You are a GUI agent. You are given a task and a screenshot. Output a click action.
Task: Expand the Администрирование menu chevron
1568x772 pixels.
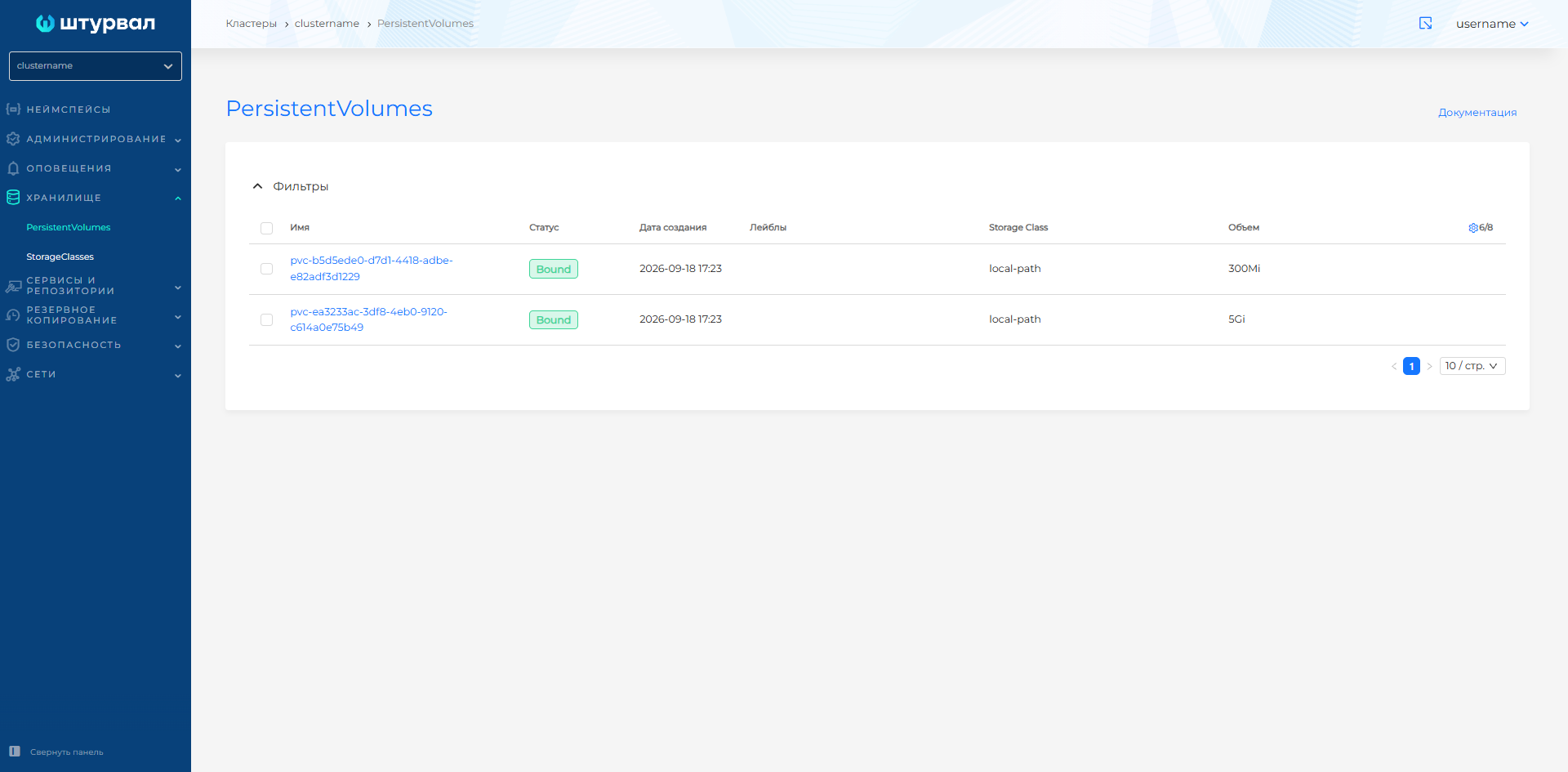(x=177, y=140)
